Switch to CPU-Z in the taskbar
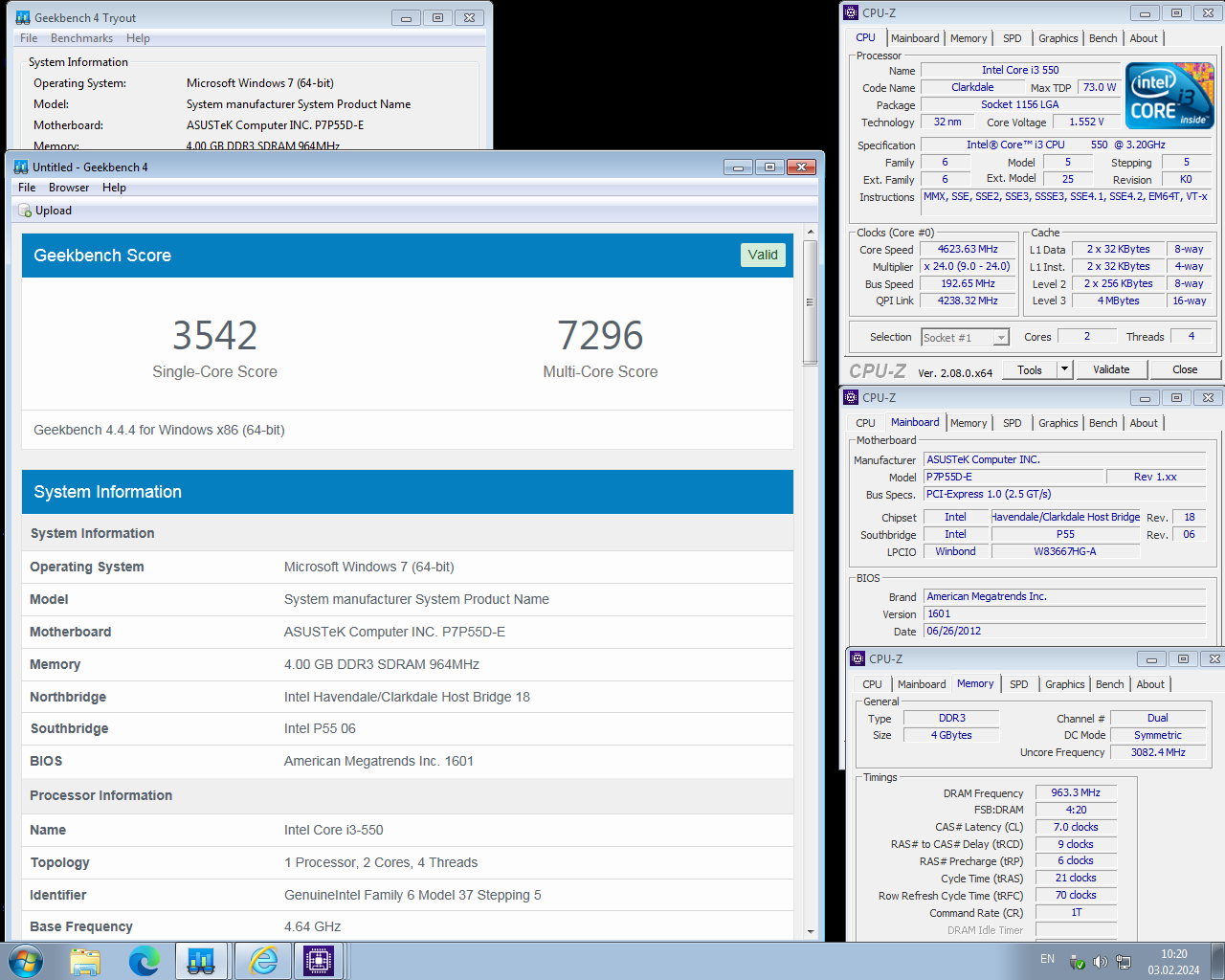 click(x=319, y=961)
